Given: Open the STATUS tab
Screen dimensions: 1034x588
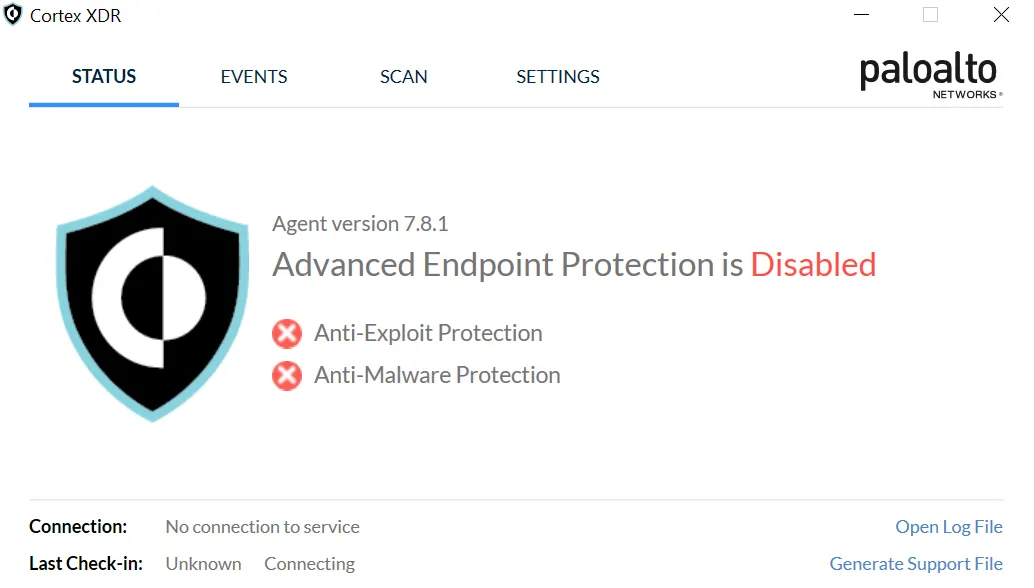Looking at the screenshot, I should 104,77.
